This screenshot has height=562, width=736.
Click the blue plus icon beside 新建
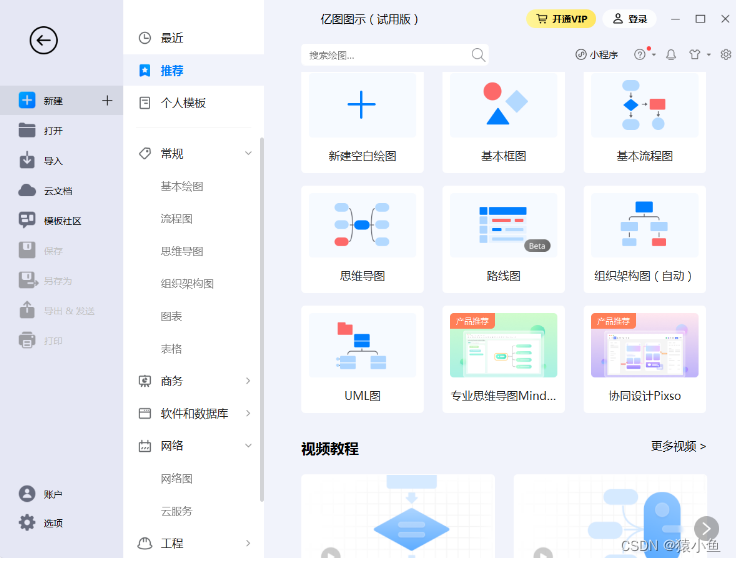(x=27, y=100)
